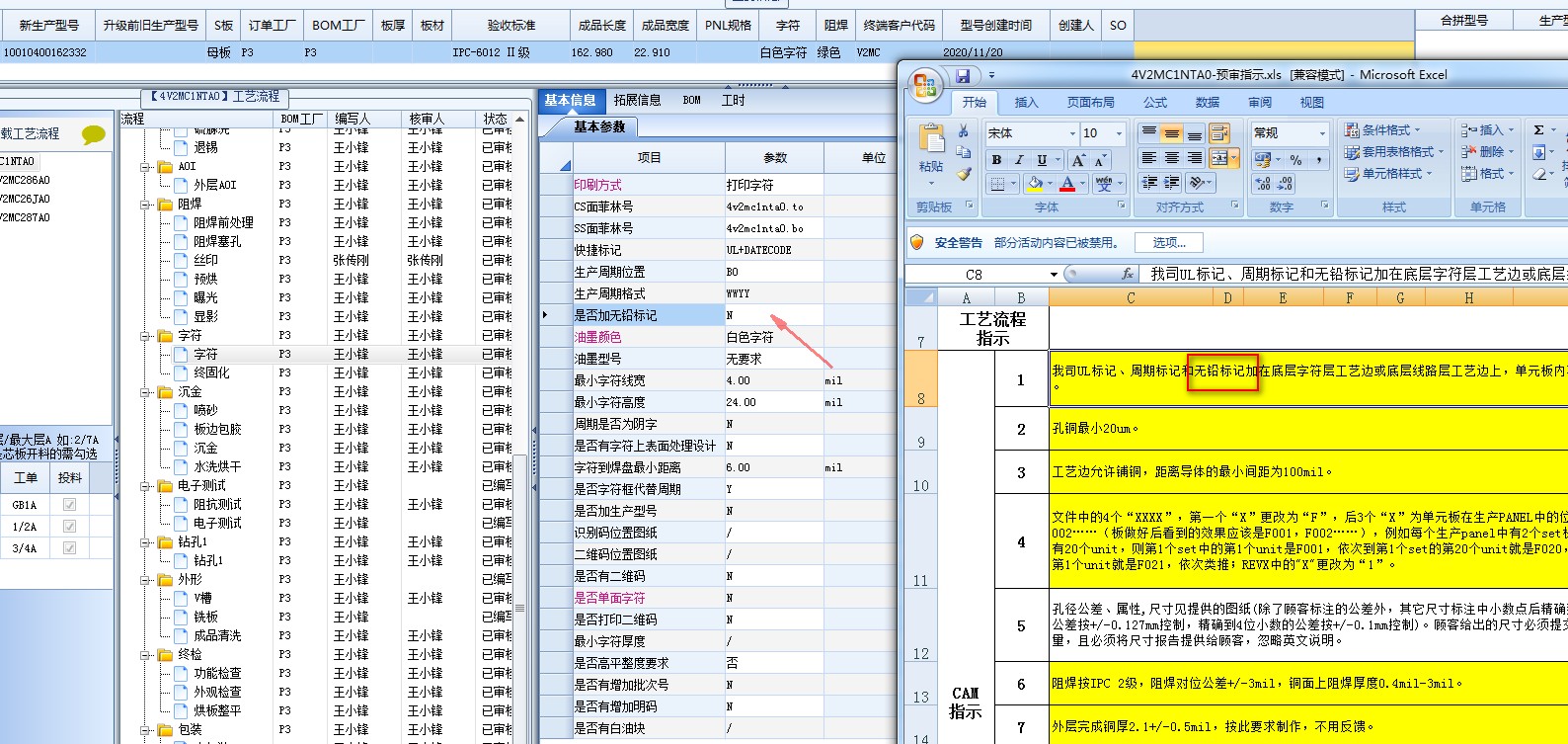Toggle the 3/4A checkbox
The height and width of the screenshot is (744, 1568).
(69, 548)
